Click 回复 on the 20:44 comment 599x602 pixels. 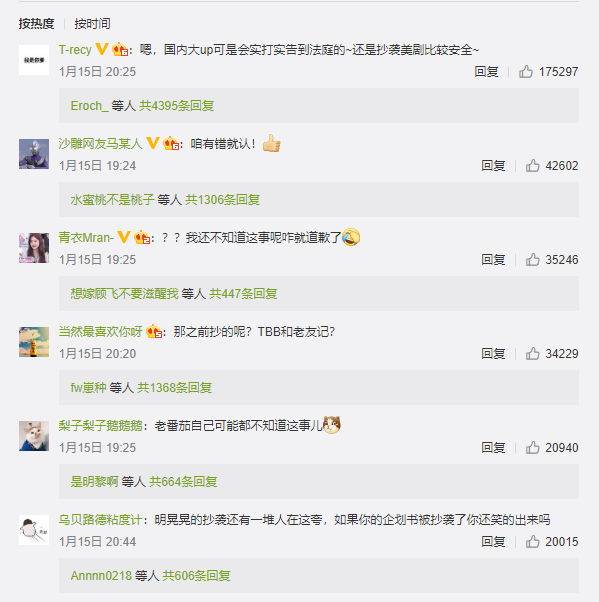coord(493,542)
